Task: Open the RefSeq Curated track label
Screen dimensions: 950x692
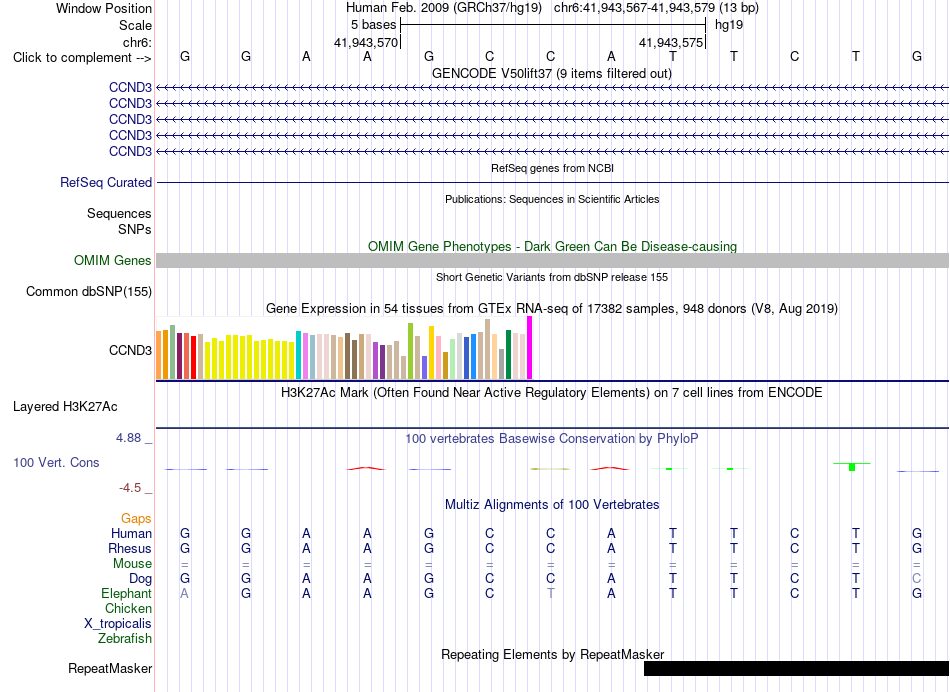Action: [106, 182]
